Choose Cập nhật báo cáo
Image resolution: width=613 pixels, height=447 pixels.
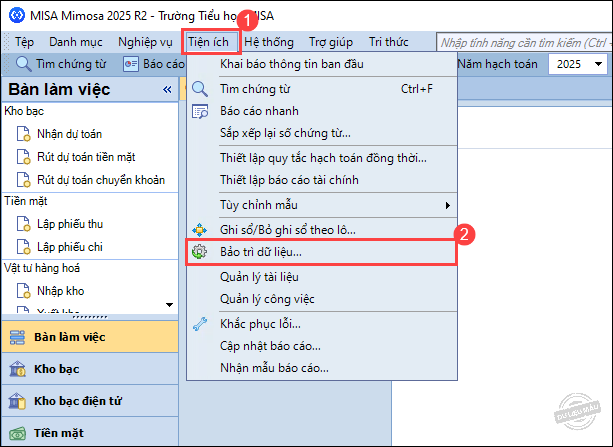pyautogui.click(x=321, y=346)
